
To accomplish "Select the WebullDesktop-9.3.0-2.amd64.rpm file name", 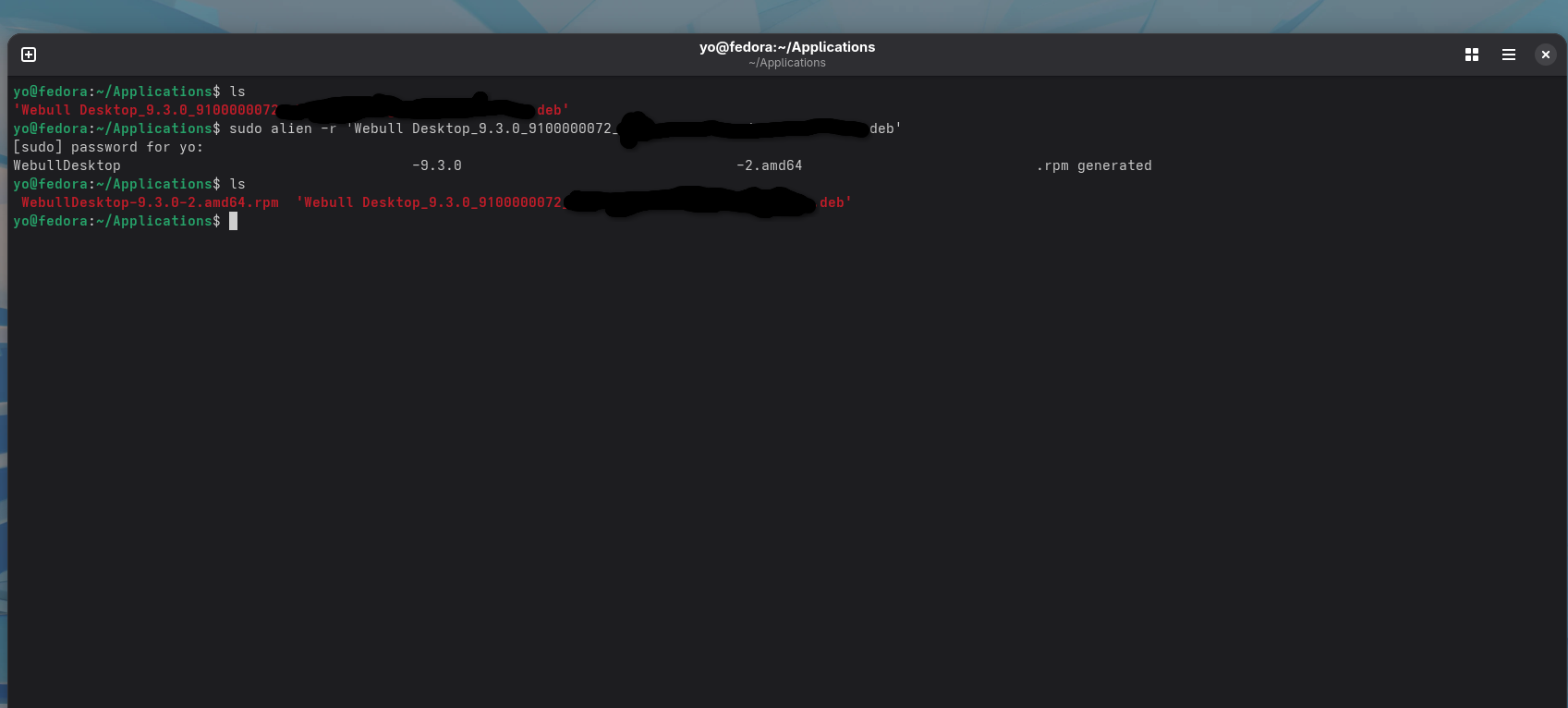I will 150,202.
